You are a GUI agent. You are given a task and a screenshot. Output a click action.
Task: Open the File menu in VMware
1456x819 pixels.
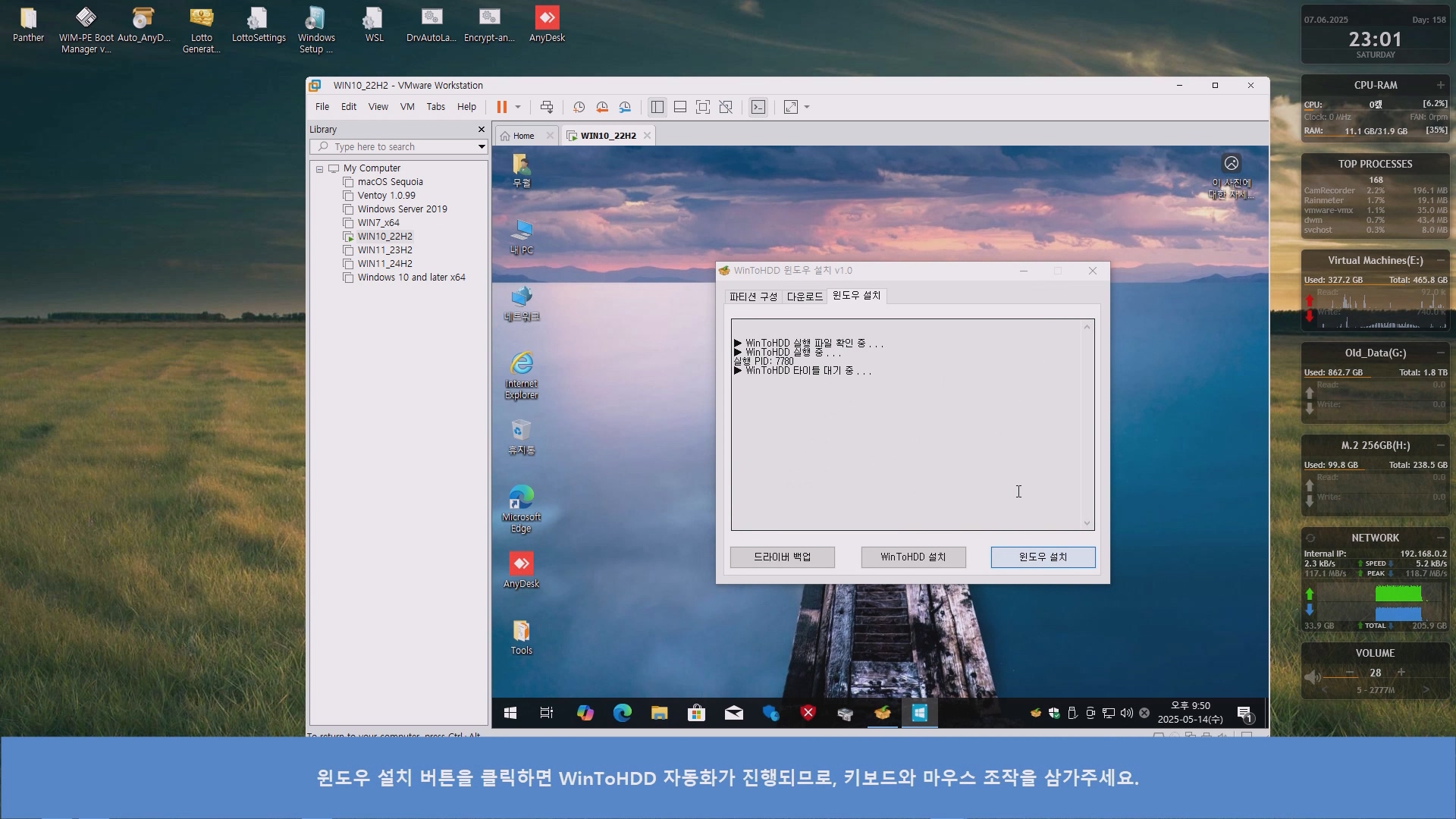point(322,107)
